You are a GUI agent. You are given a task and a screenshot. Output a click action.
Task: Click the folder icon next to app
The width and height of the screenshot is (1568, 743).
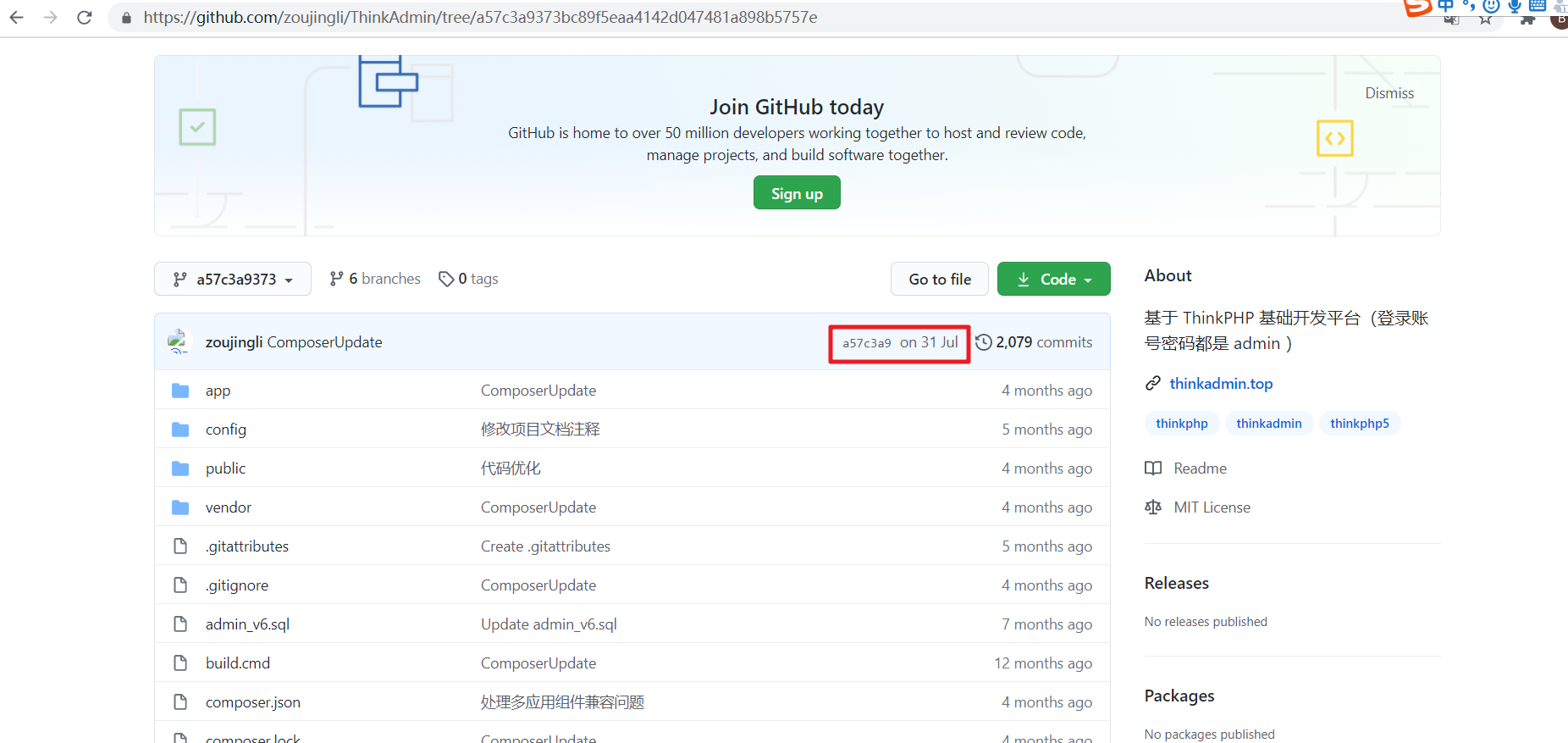click(x=180, y=391)
